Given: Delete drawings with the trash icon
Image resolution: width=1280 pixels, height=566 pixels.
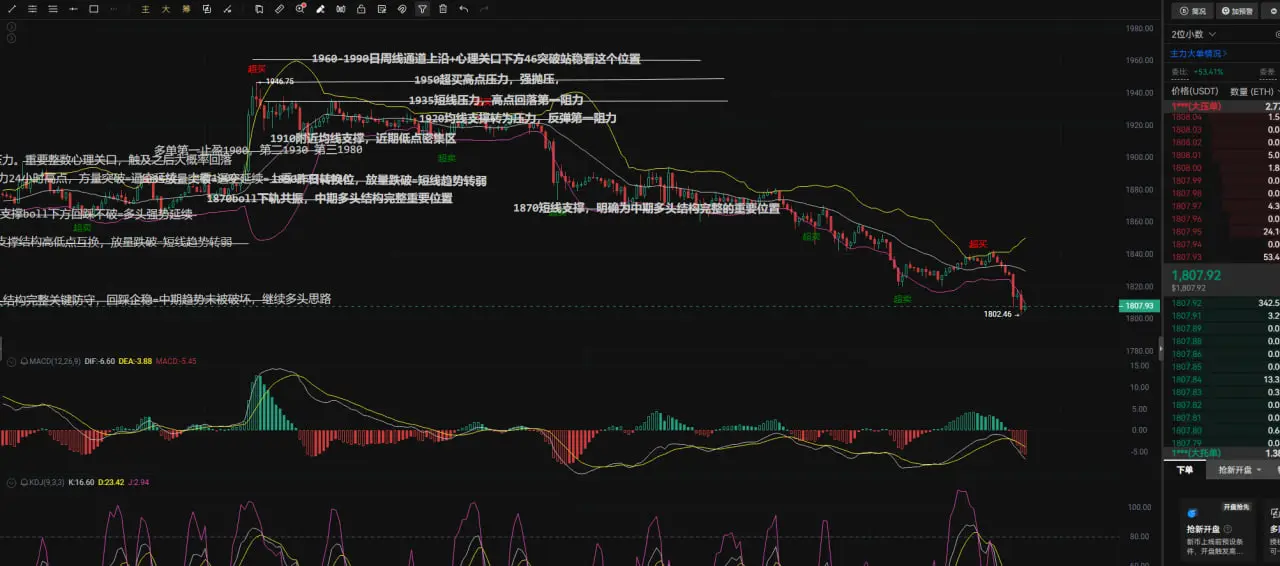Looking at the screenshot, I should click(x=442, y=9).
